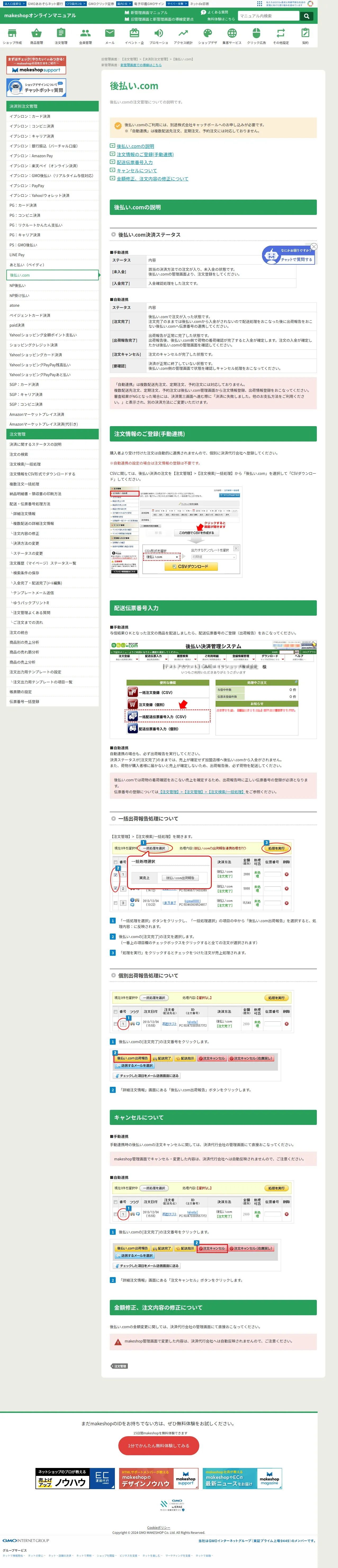
Task: Open 複数注文一括処理 sidebar item
Action: click(x=52, y=484)
